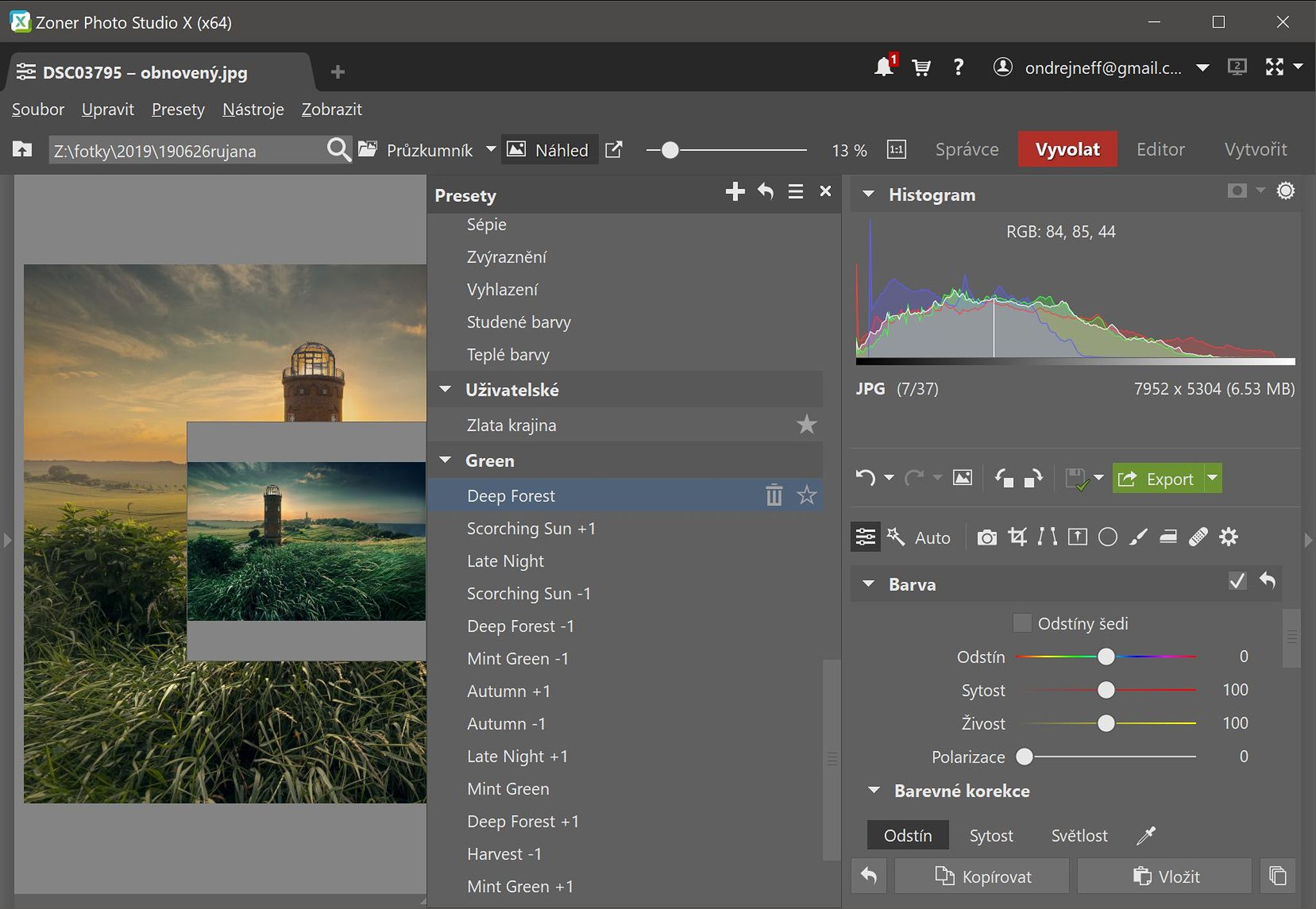Select the radial filter circle tool
Viewport: 1316px width, 909px height.
(1108, 537)
